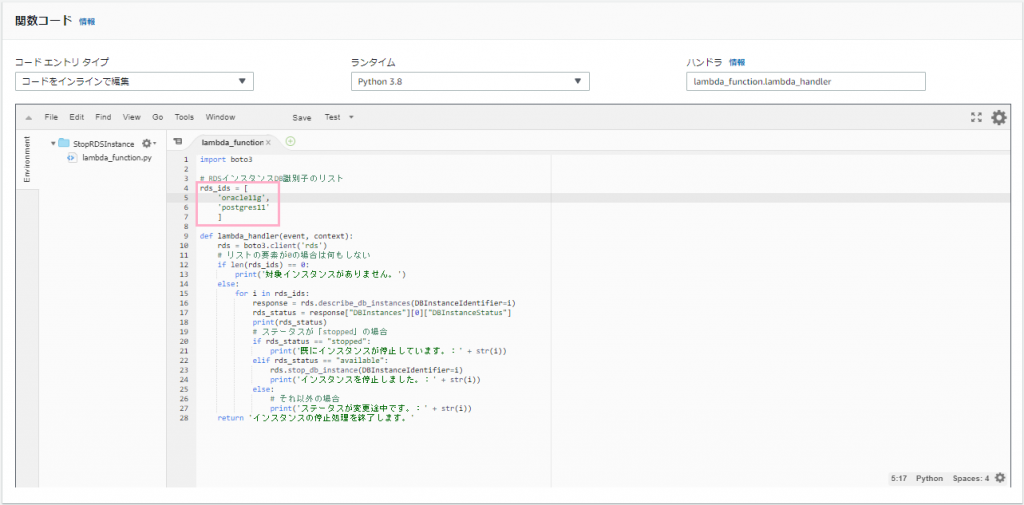Click the handler input field
The height and width of the screenshot is (505, 1024).
[806, 82]
